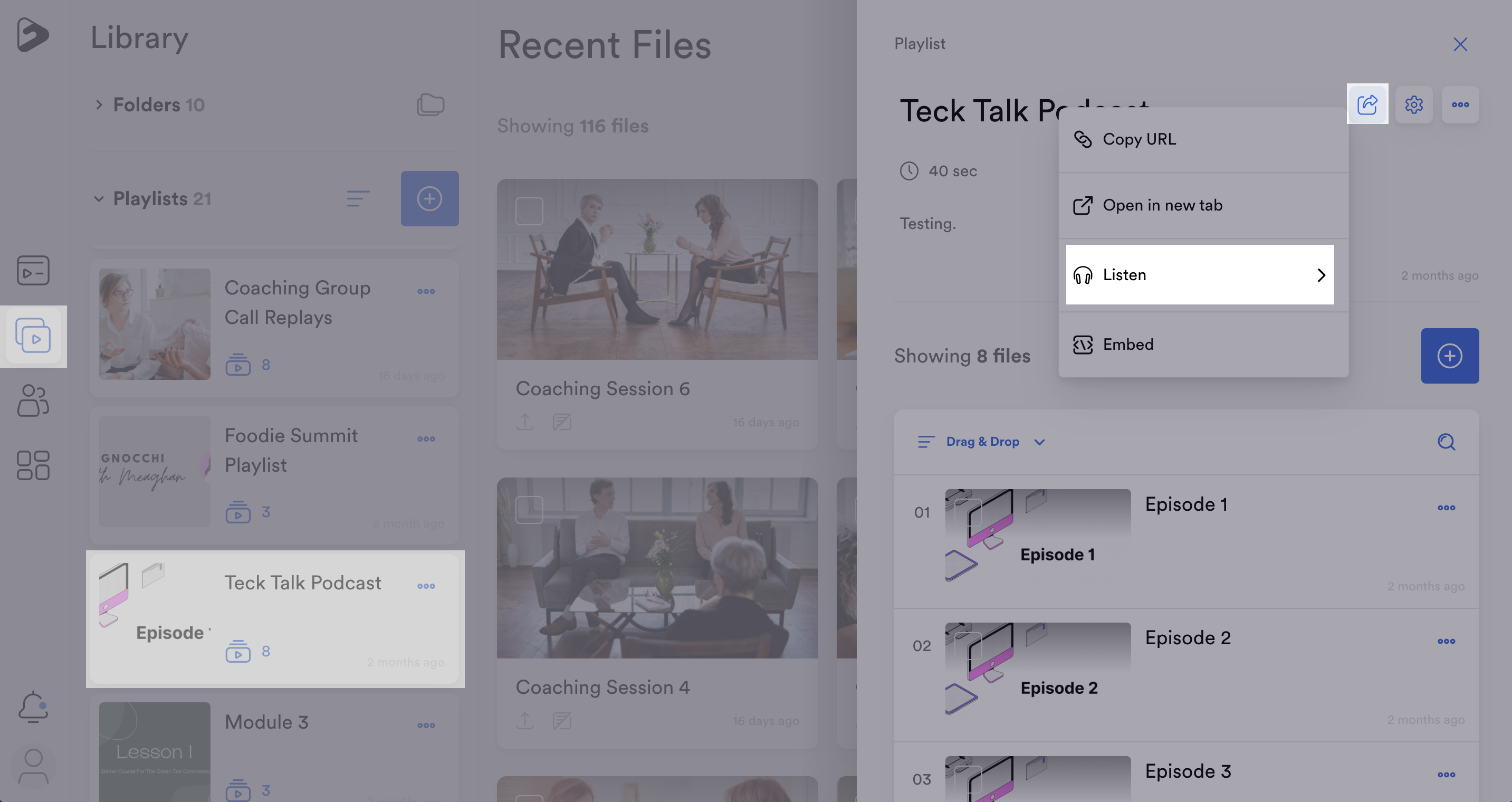Click notes icon under Coaching Session 6
Image resolution: width=1512 pixels, height=802 pixels.
[x=562, y=422]
